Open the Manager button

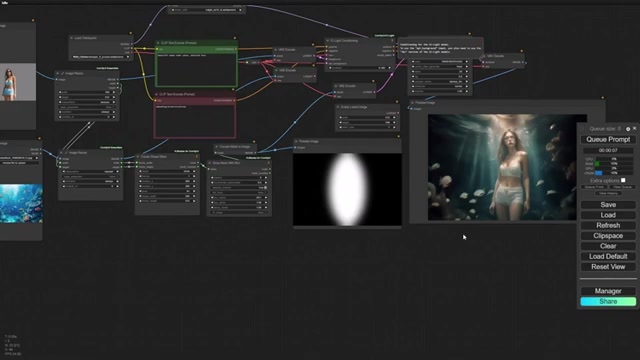click(x=608, y=291)
